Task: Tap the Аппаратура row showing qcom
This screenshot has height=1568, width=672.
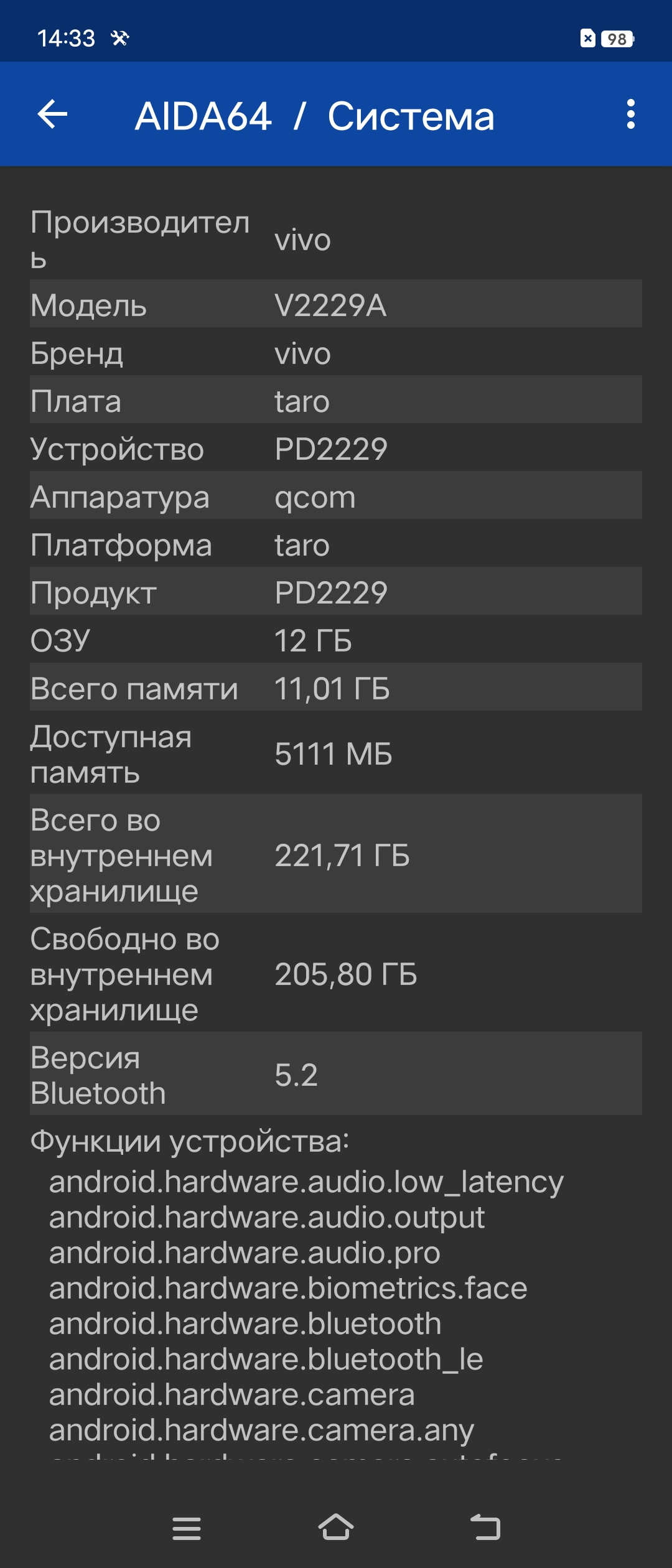Action: pyautogui.click(x=336, y=497)
